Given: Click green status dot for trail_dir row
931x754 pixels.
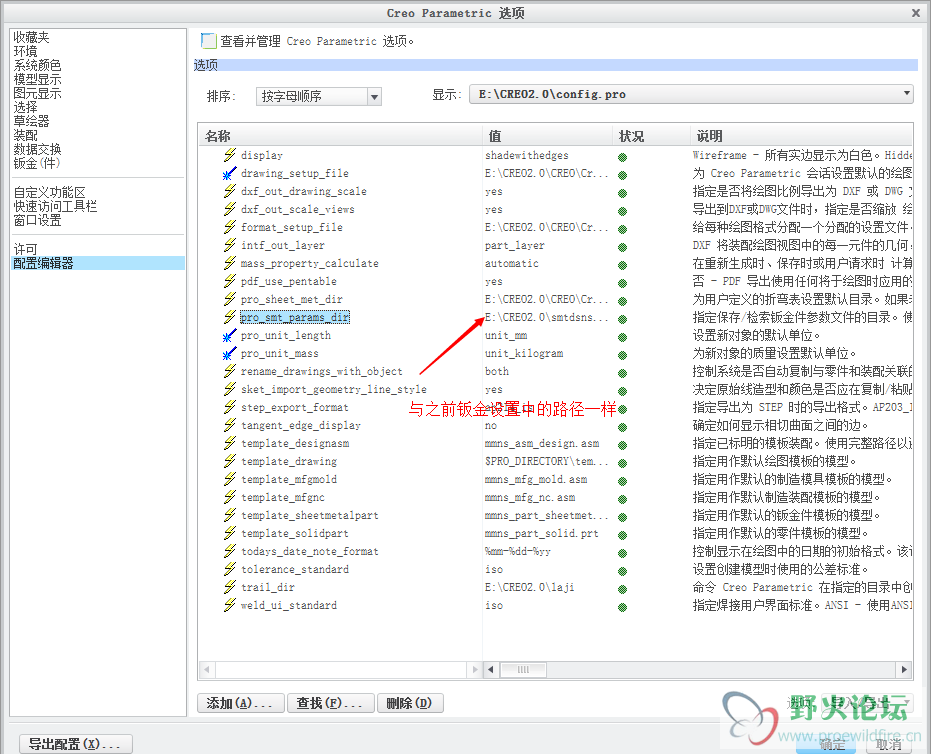Looking at the screenshot, I should pos(622,590).
